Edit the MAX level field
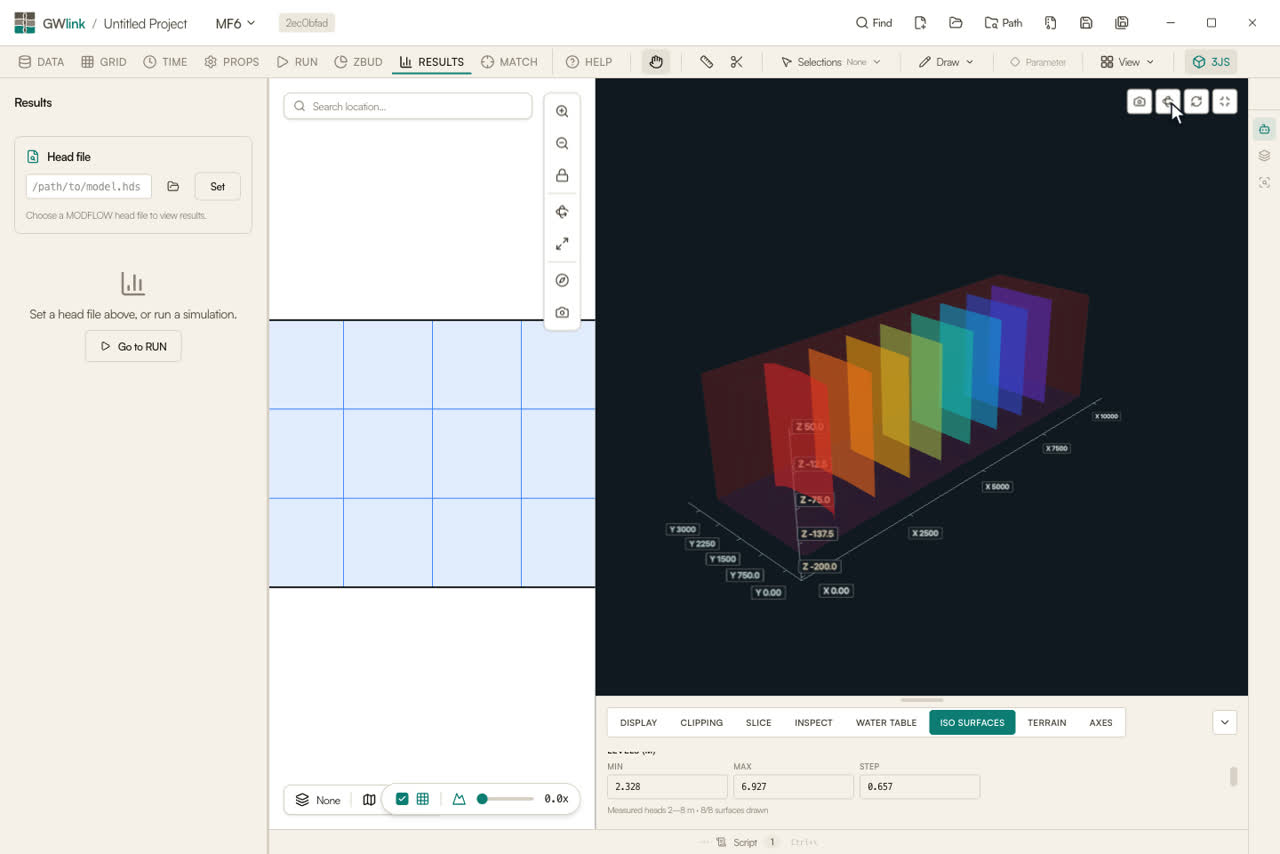 point(793,786)
